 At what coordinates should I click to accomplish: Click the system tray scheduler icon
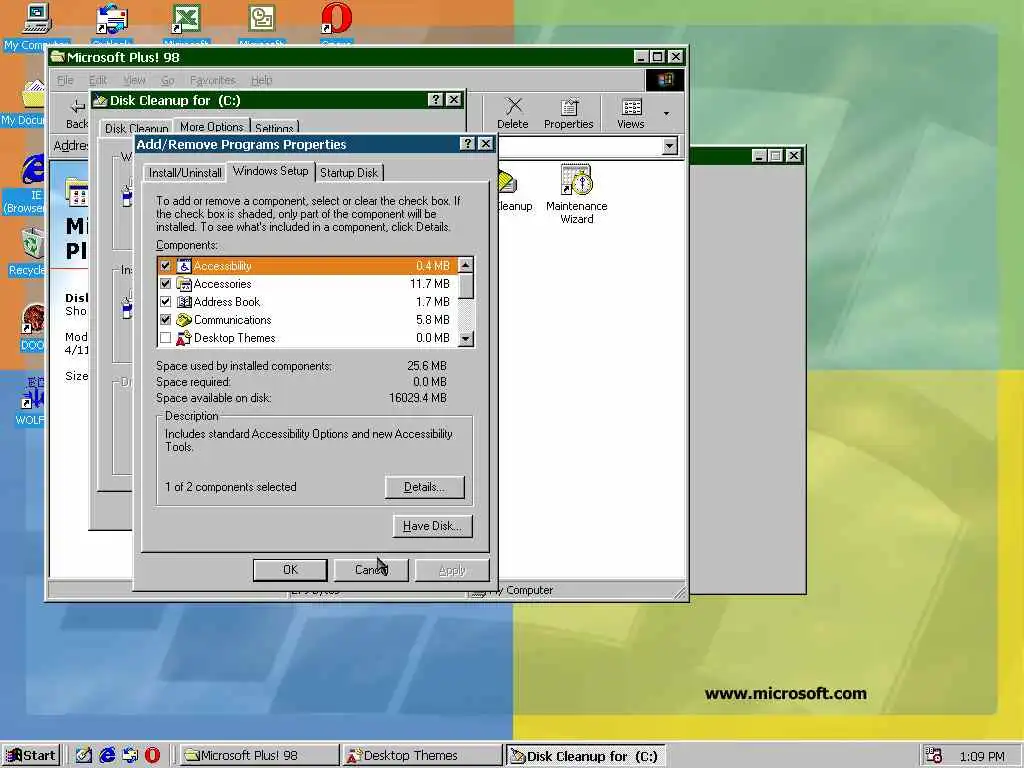[x=934, y=756]
